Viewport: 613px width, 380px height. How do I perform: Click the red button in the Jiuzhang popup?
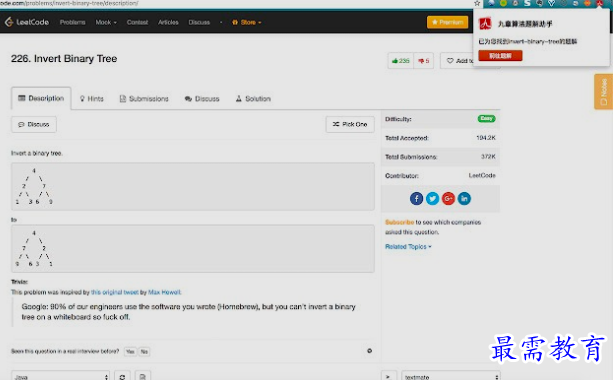500,56
